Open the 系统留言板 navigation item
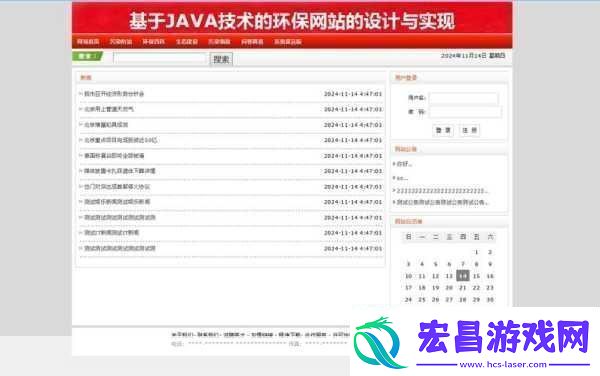This screenshot has height=376, width=600. tap(288, 42)
